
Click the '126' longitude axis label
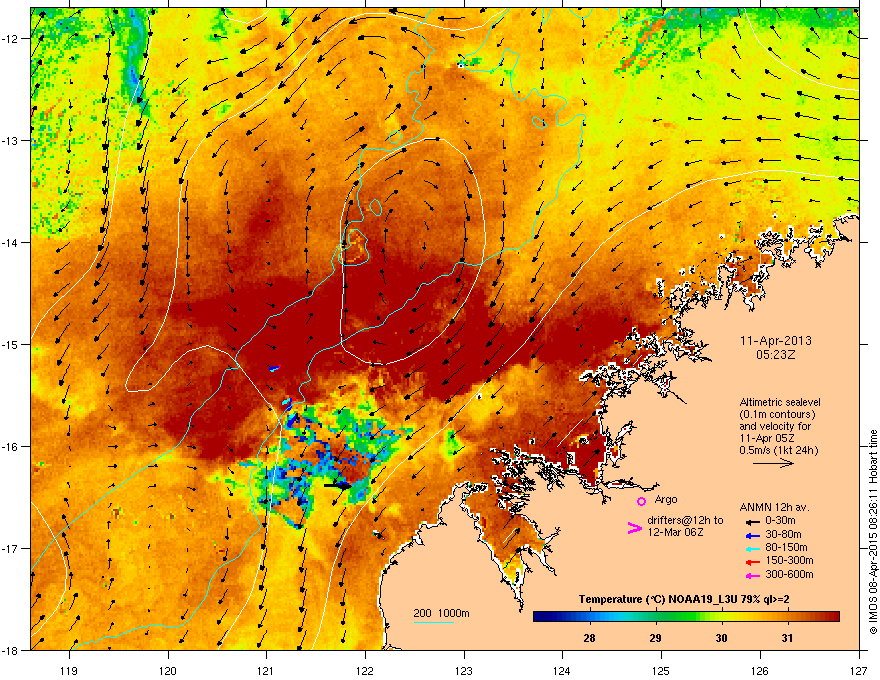click(760, 670)
